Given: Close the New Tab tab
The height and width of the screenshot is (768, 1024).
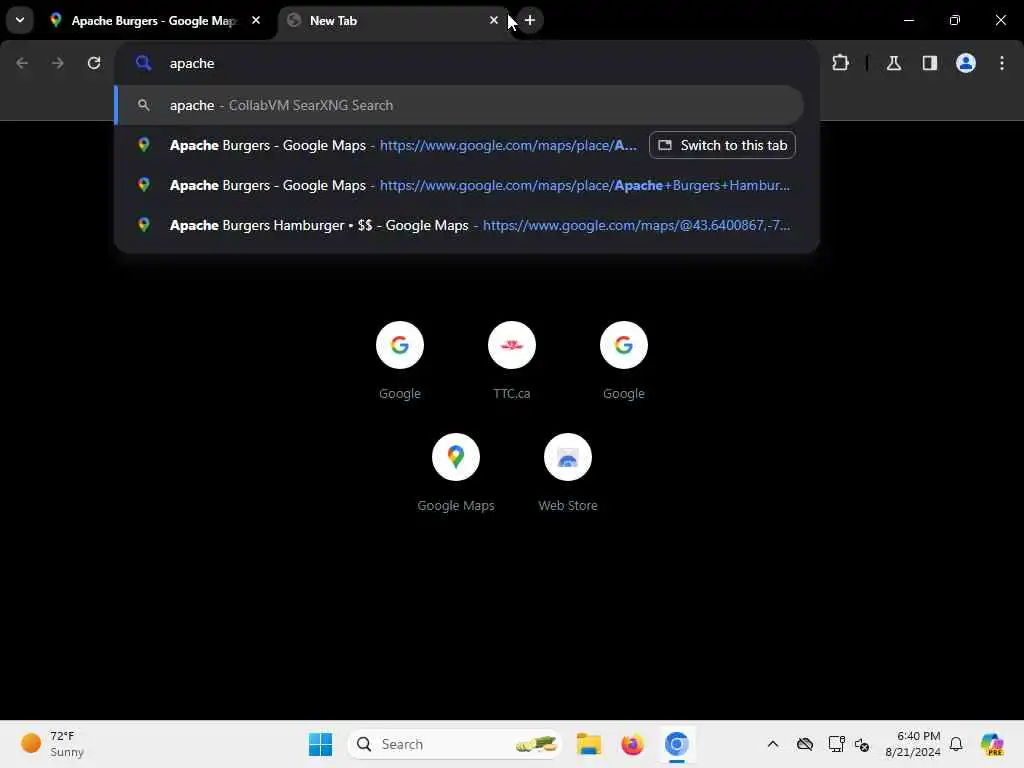Looking at the screenshot, I should [x=494, y=20].
